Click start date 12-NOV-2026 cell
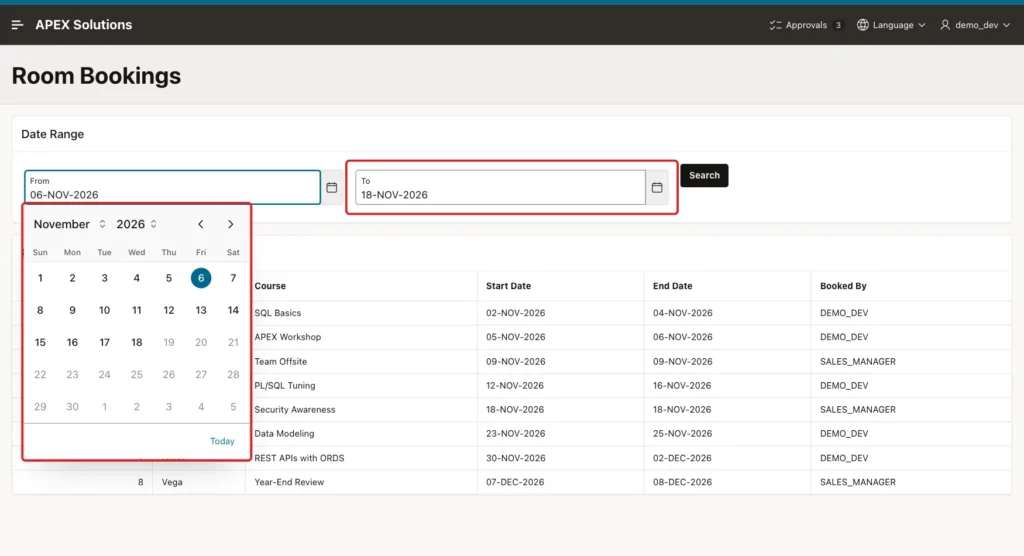Viewport: 1024px width, 556px height. click(561, 385)
